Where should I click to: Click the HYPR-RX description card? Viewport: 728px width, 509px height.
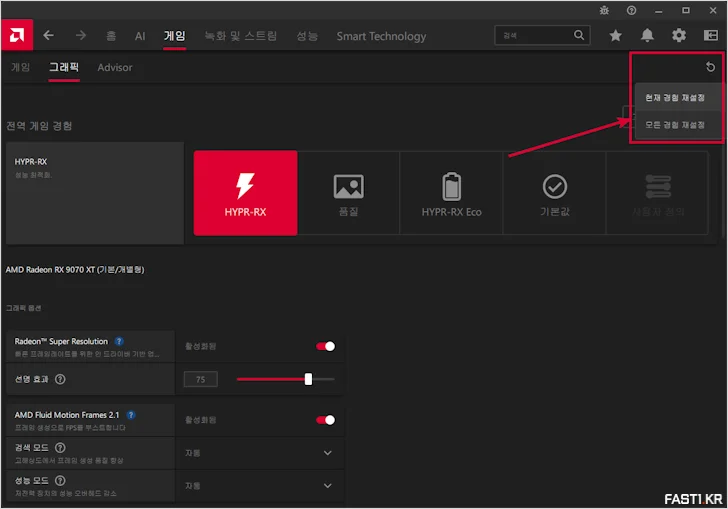(95, 193)
